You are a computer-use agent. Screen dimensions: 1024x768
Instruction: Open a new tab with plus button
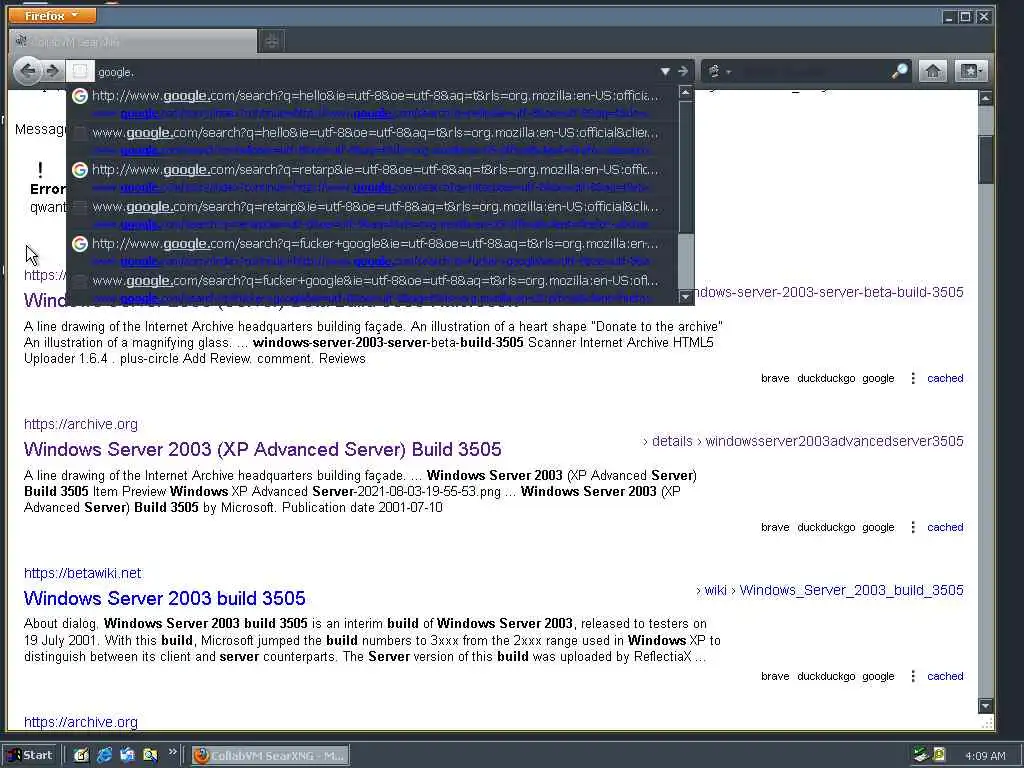point(272,42)
